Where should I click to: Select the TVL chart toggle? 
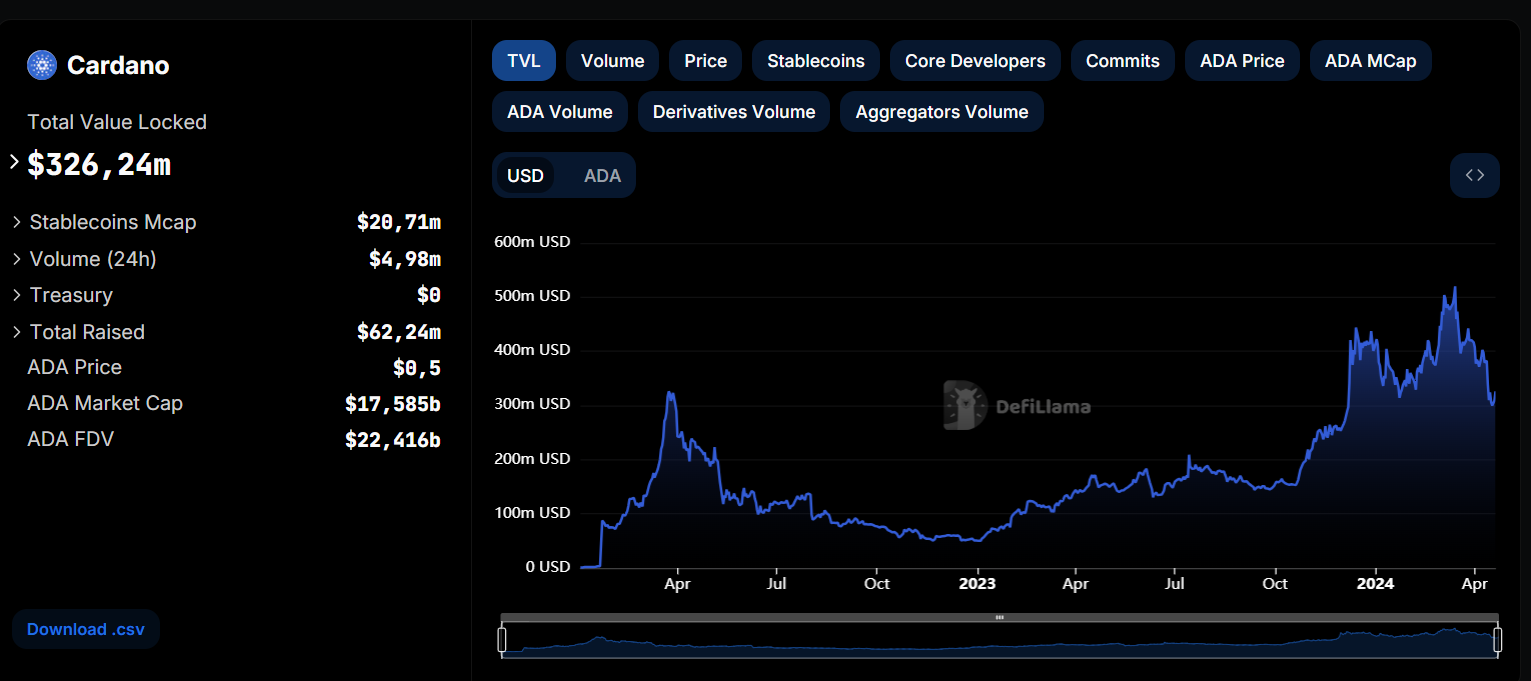click(x=523, y=61)
